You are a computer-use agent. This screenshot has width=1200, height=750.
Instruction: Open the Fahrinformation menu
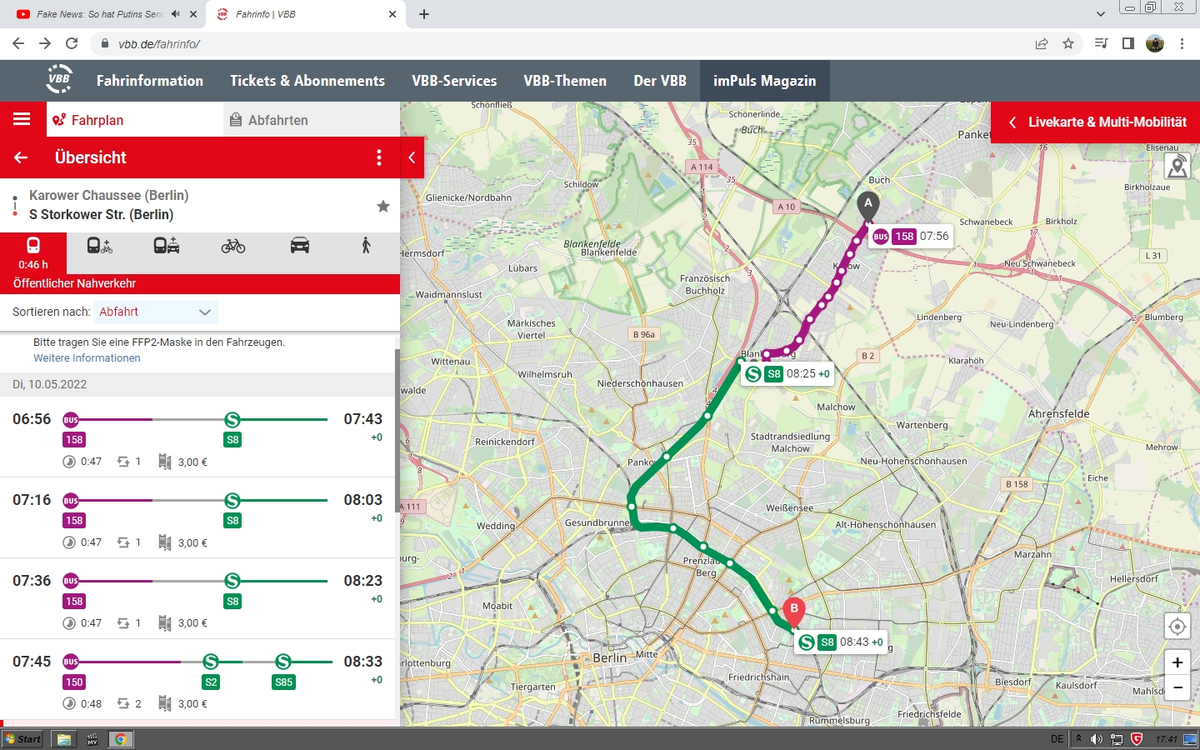pos(150,81)
